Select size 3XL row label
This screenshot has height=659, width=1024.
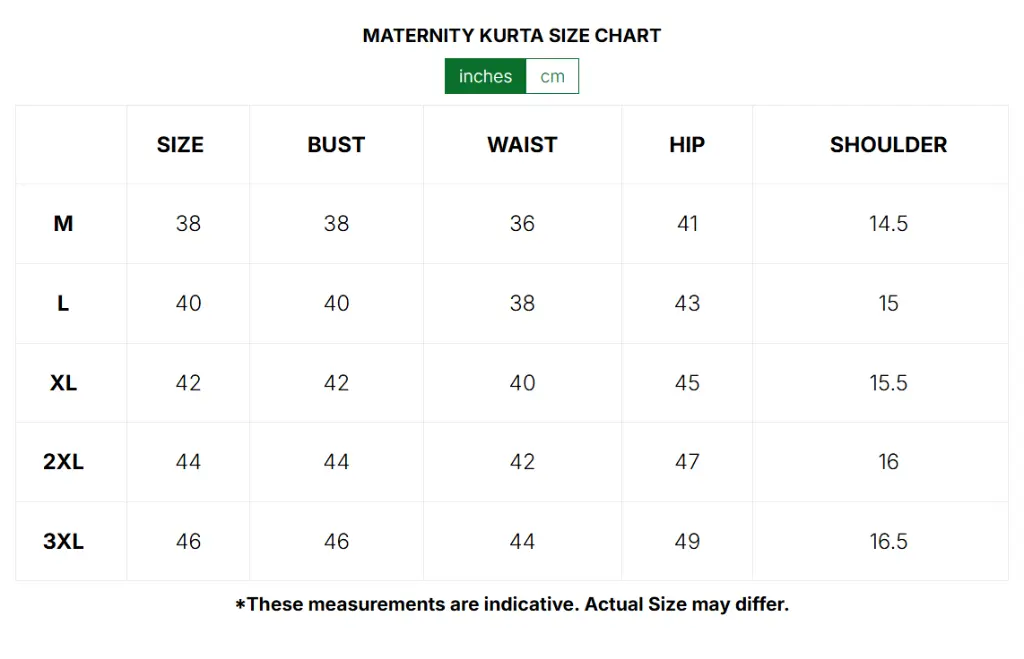[63, 540]
